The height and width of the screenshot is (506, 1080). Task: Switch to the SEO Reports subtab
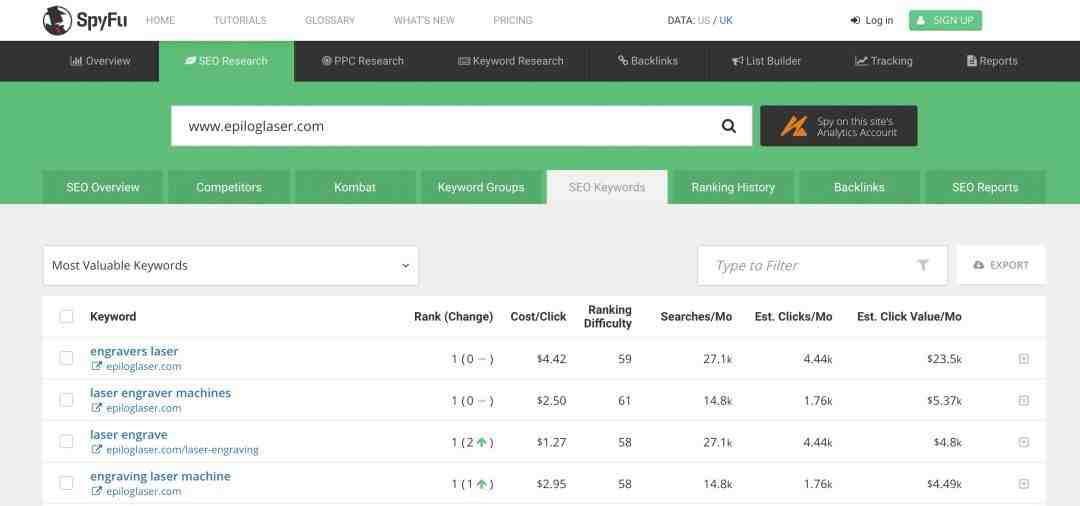(x=985, y=187)
